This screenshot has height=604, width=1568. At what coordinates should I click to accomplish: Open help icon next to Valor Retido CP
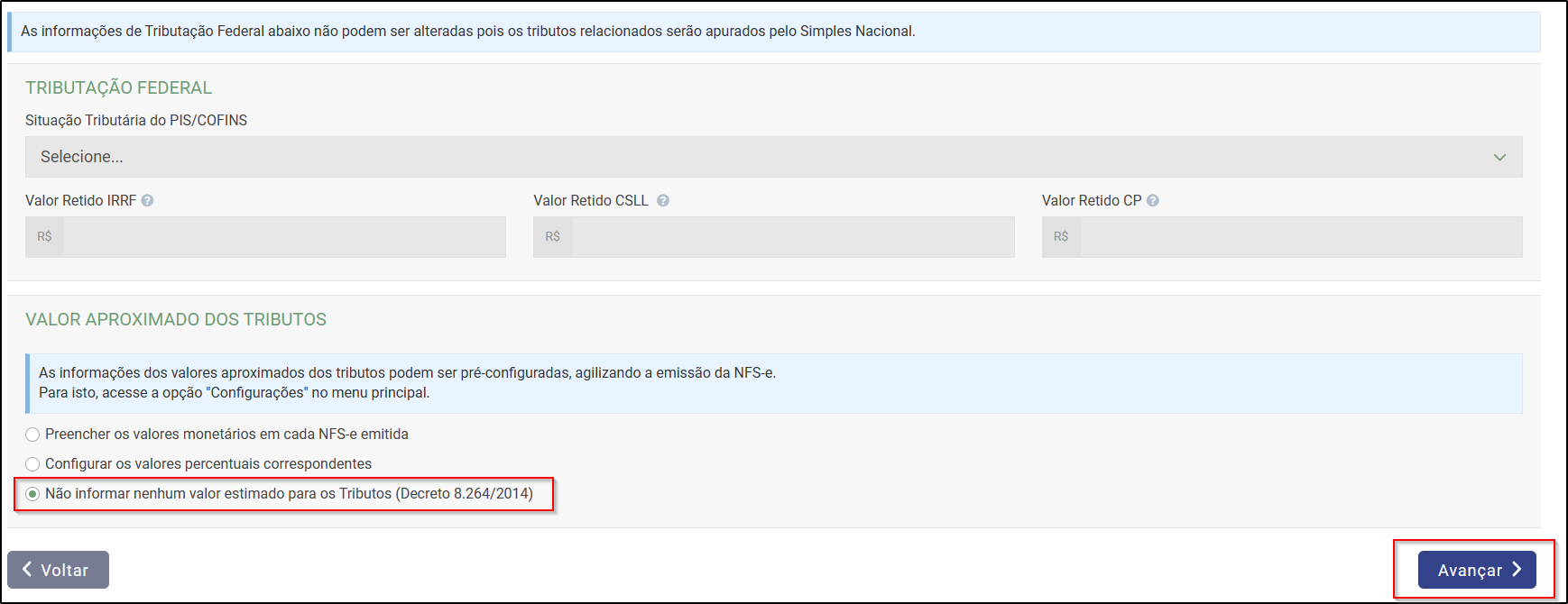click(1153, 201)
